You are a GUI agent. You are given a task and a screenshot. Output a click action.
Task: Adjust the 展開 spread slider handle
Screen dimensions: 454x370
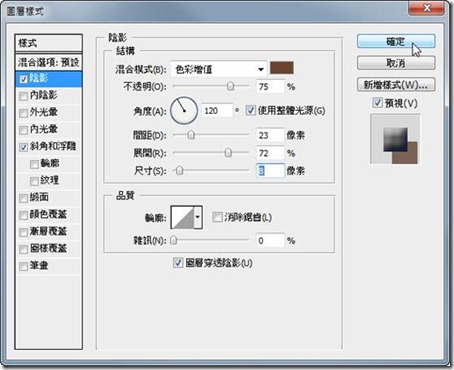tap(228, 152)
